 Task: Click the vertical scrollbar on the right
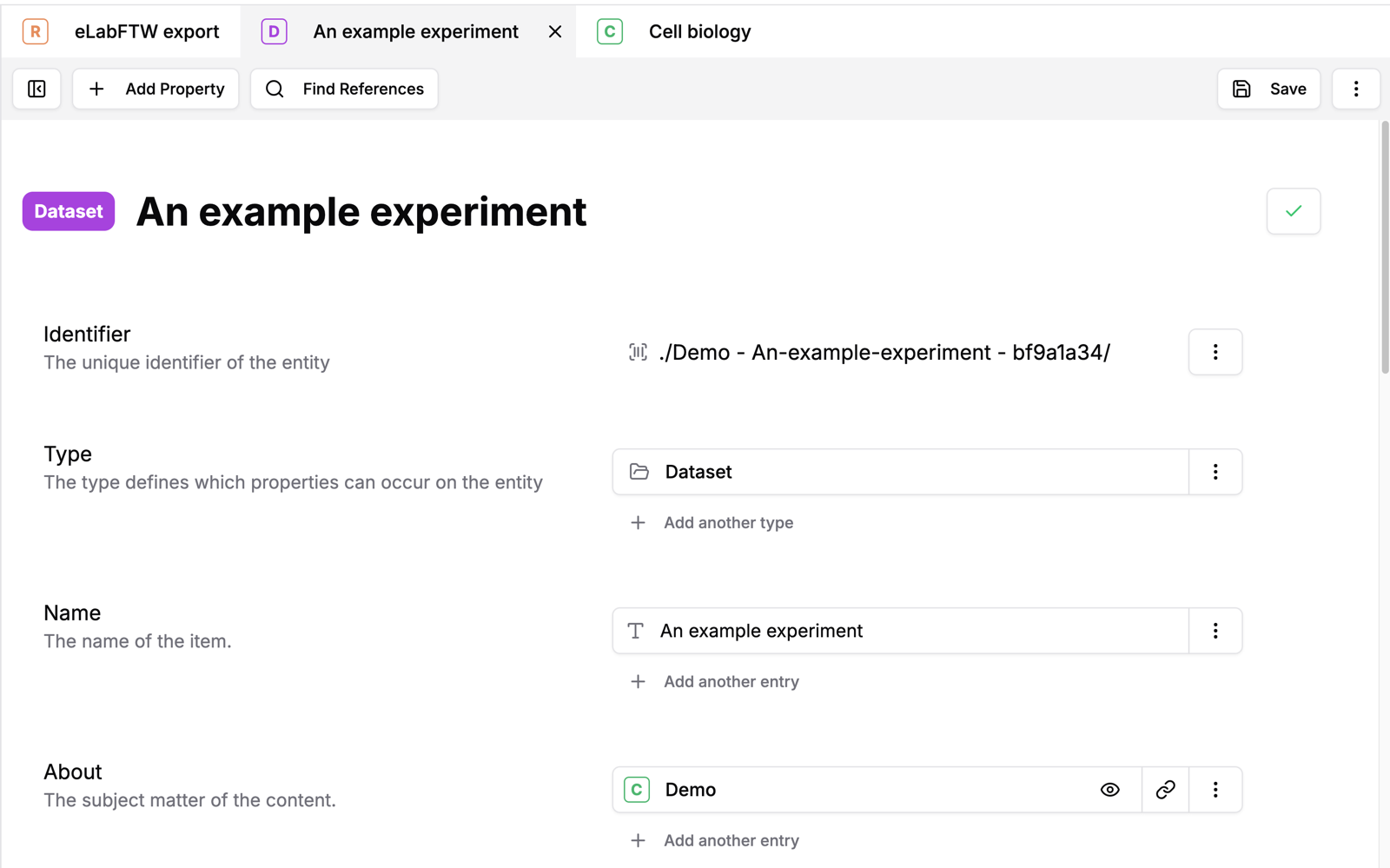[x=1384, y=248]
